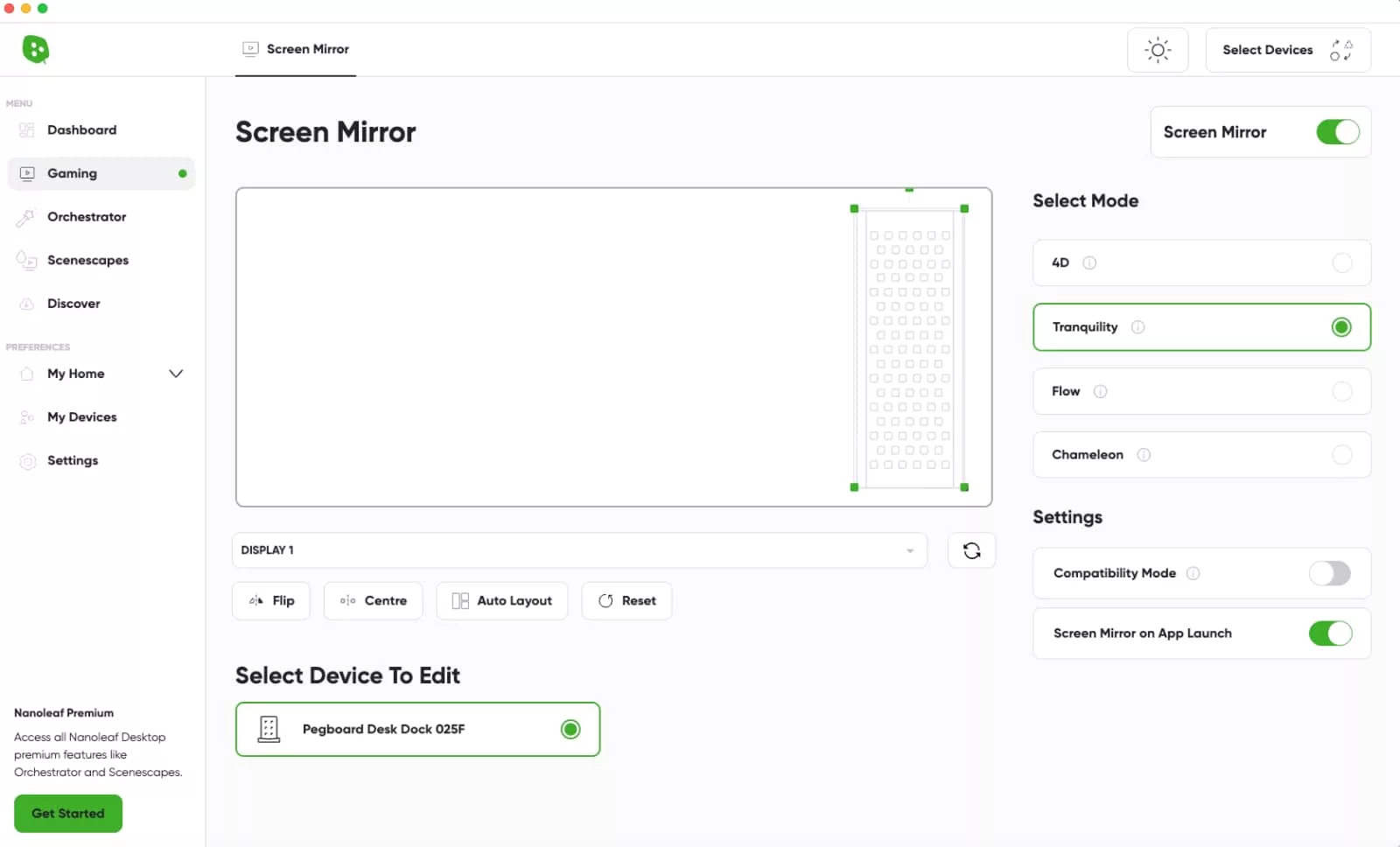Turn off the Screen Mirror toggle

coord(1337,132)
